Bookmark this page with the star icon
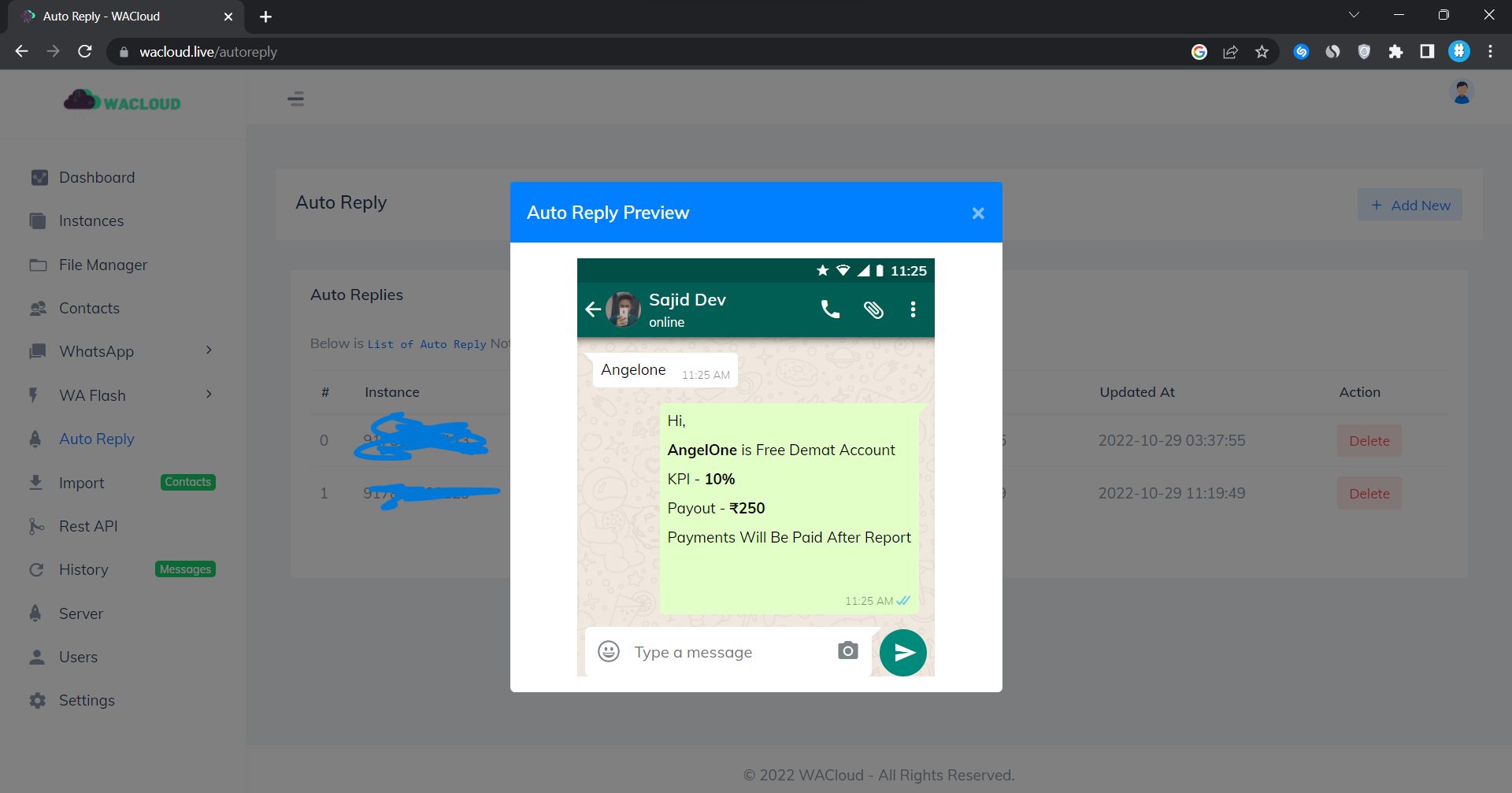Viewport: 1512px width, 793px height. coord(1262,52)
